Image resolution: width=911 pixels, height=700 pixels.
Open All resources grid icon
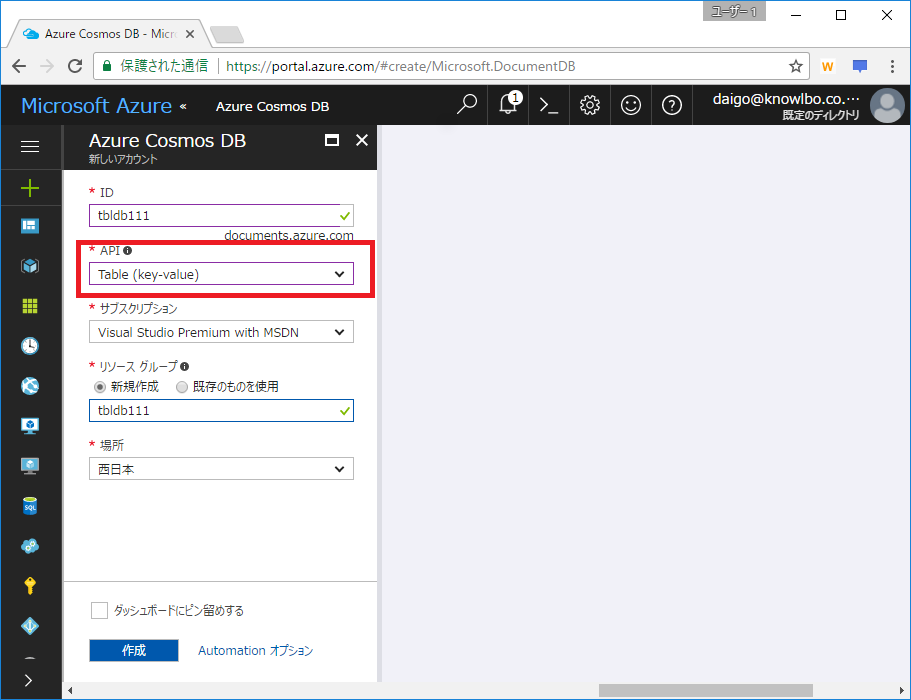(30, 306)
